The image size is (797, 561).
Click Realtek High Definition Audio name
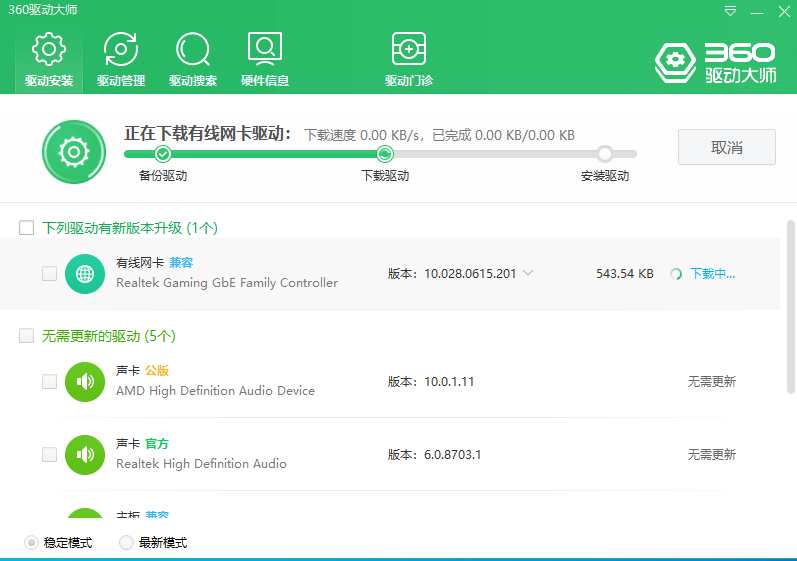pos(201,464)
